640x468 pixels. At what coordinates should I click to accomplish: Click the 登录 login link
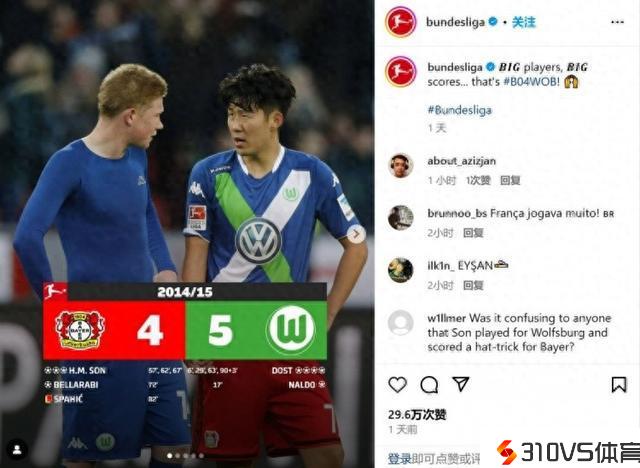click(400, 459)
